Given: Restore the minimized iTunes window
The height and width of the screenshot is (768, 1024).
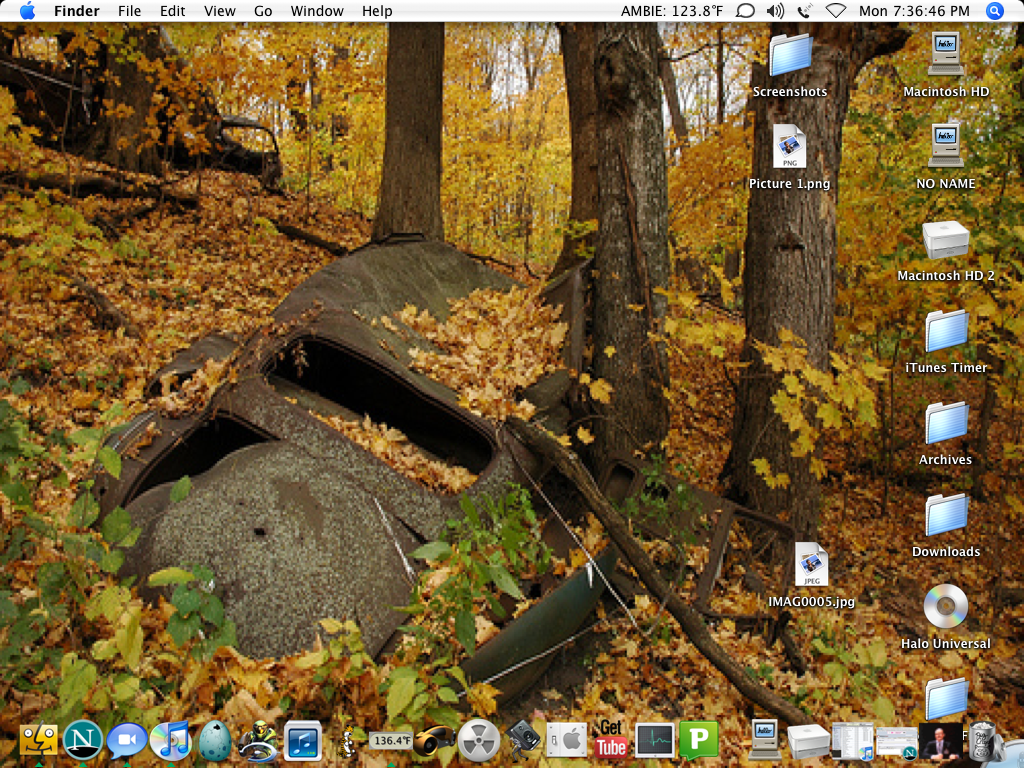Looking at the screenshot, I should click(x=852, y=741).
